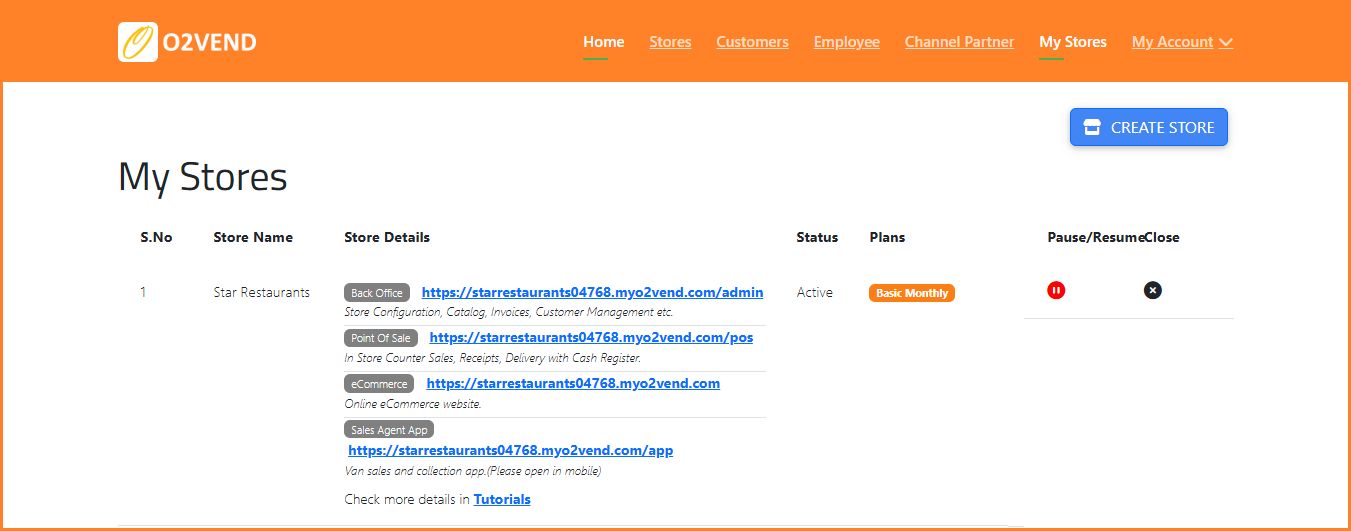Click the Point Of Sale badge

[381, 338]
